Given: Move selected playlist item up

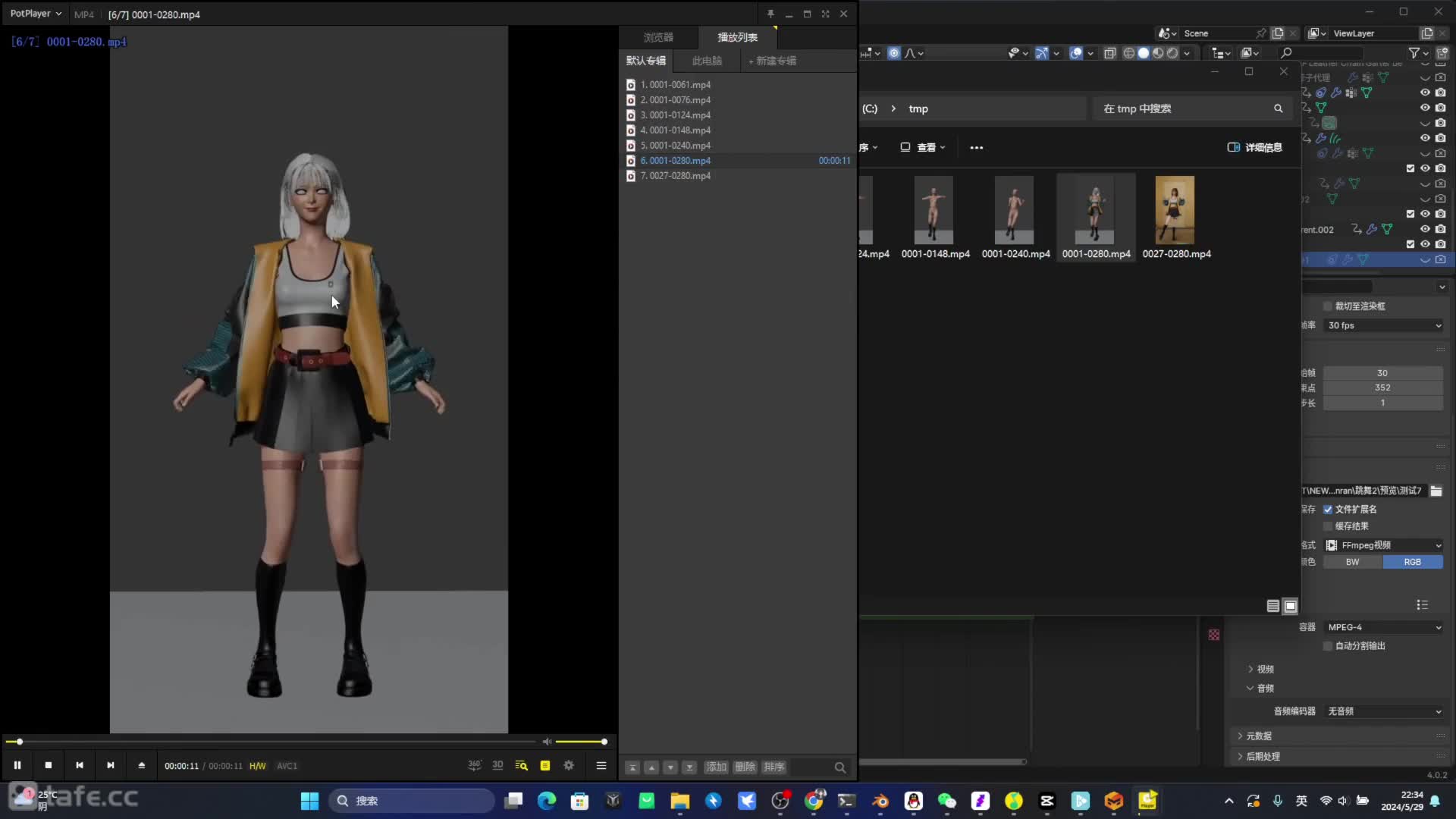Looking at the screenshot, I should click(651, 767).
